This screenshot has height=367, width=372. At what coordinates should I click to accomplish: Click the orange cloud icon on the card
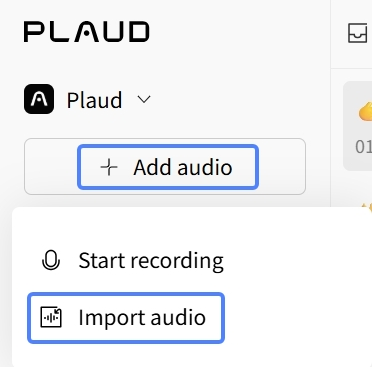(365, 112)
